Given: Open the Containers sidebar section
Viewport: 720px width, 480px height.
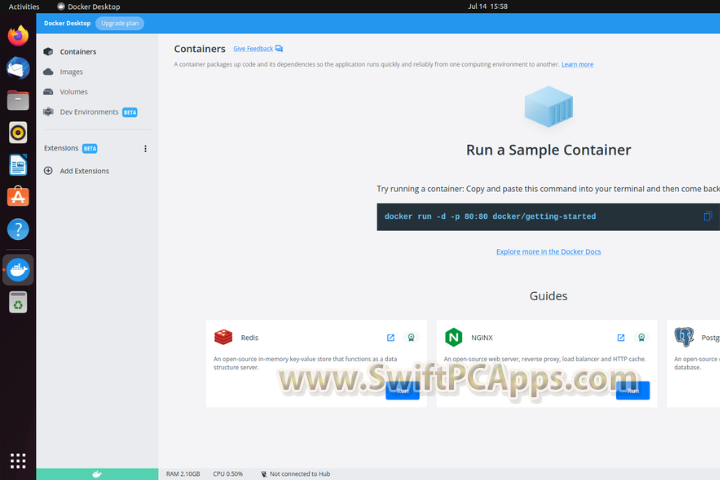Looking at the screenshot, I should [78, 51].
